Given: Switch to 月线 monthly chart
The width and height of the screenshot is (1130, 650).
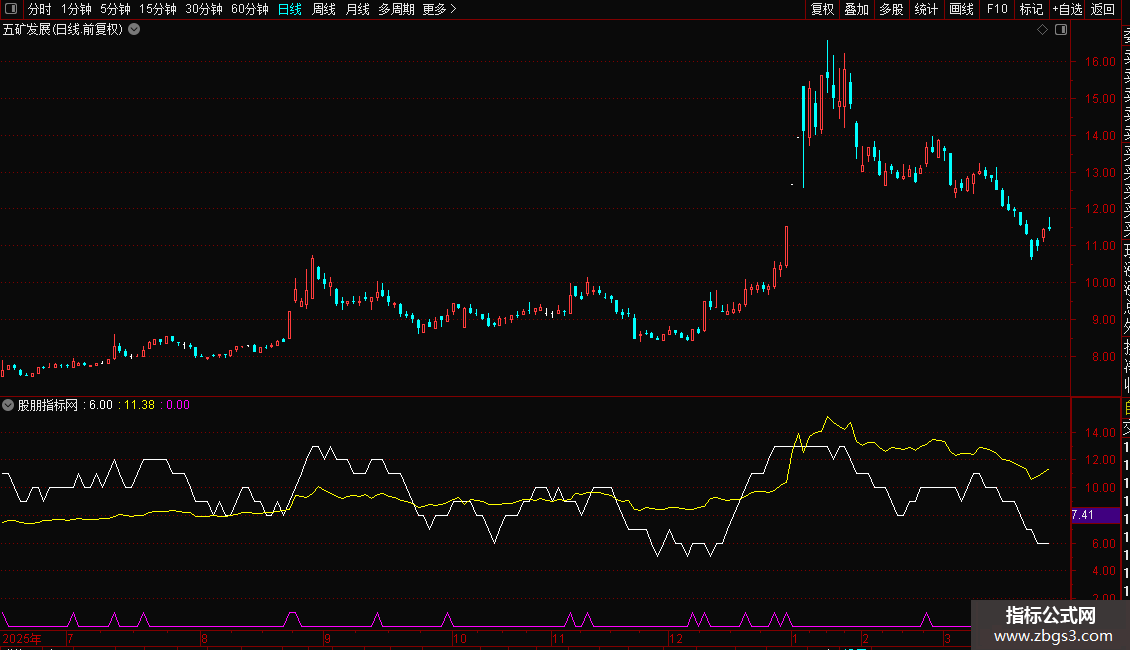Looking at the screenshot, I should 357,9.
